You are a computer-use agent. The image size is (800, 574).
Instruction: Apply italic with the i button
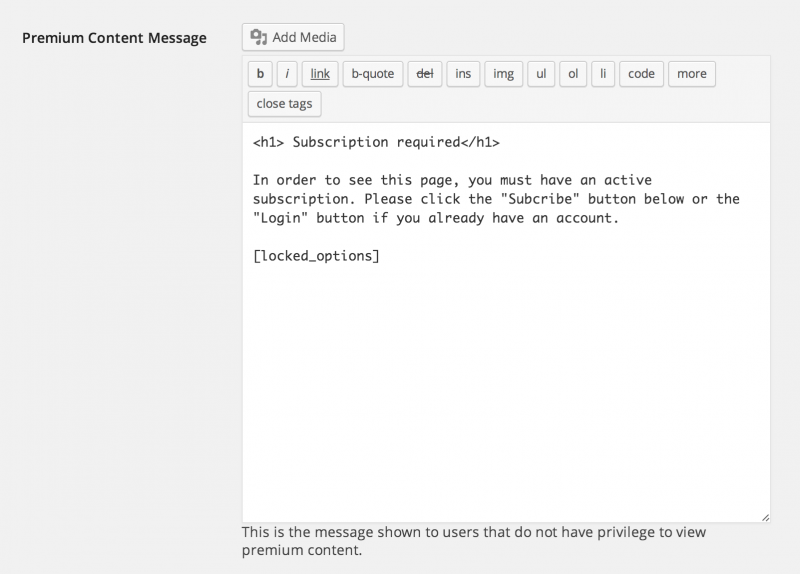(287, 74)
